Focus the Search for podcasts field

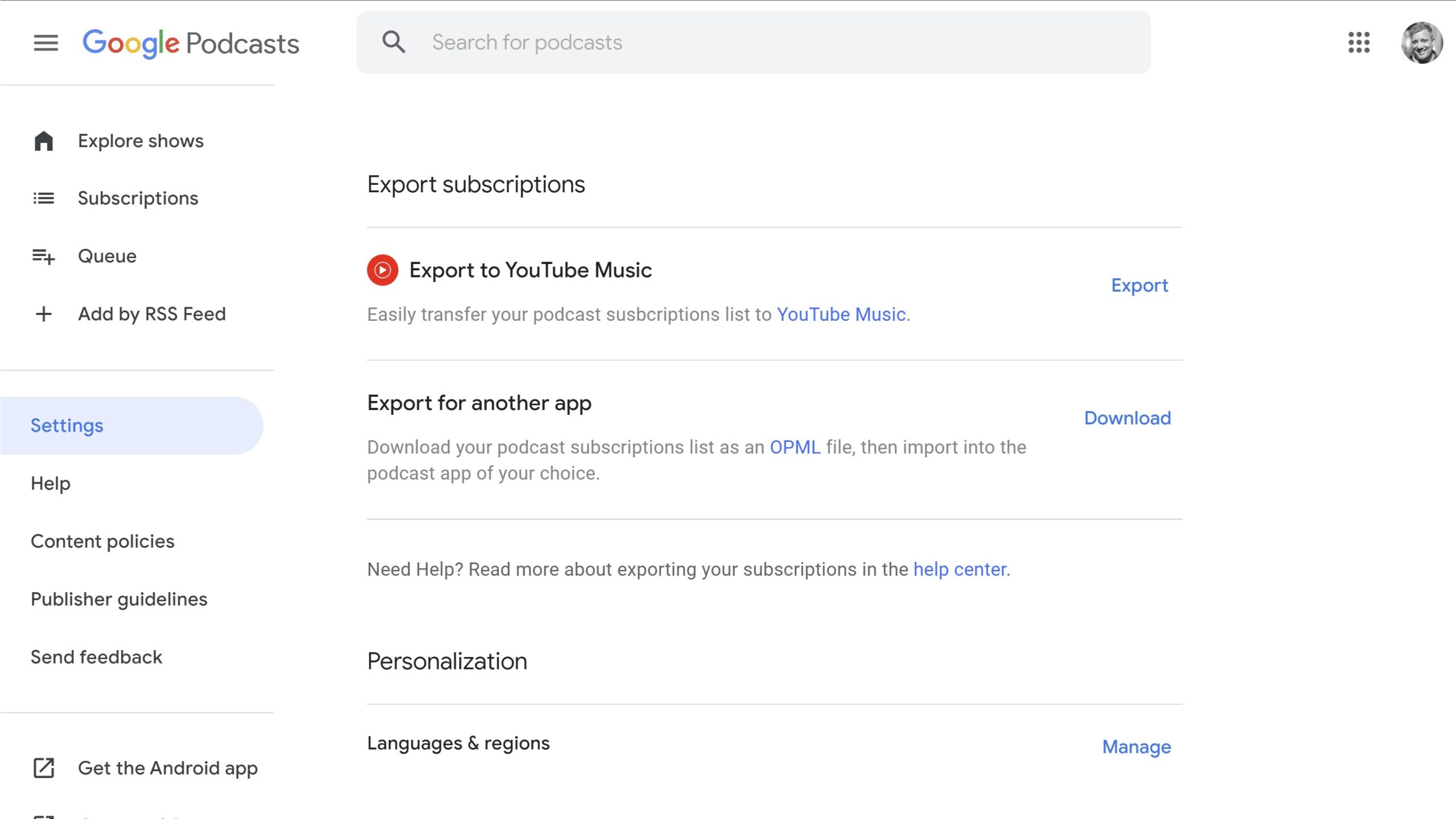click(x=753, y=43)
